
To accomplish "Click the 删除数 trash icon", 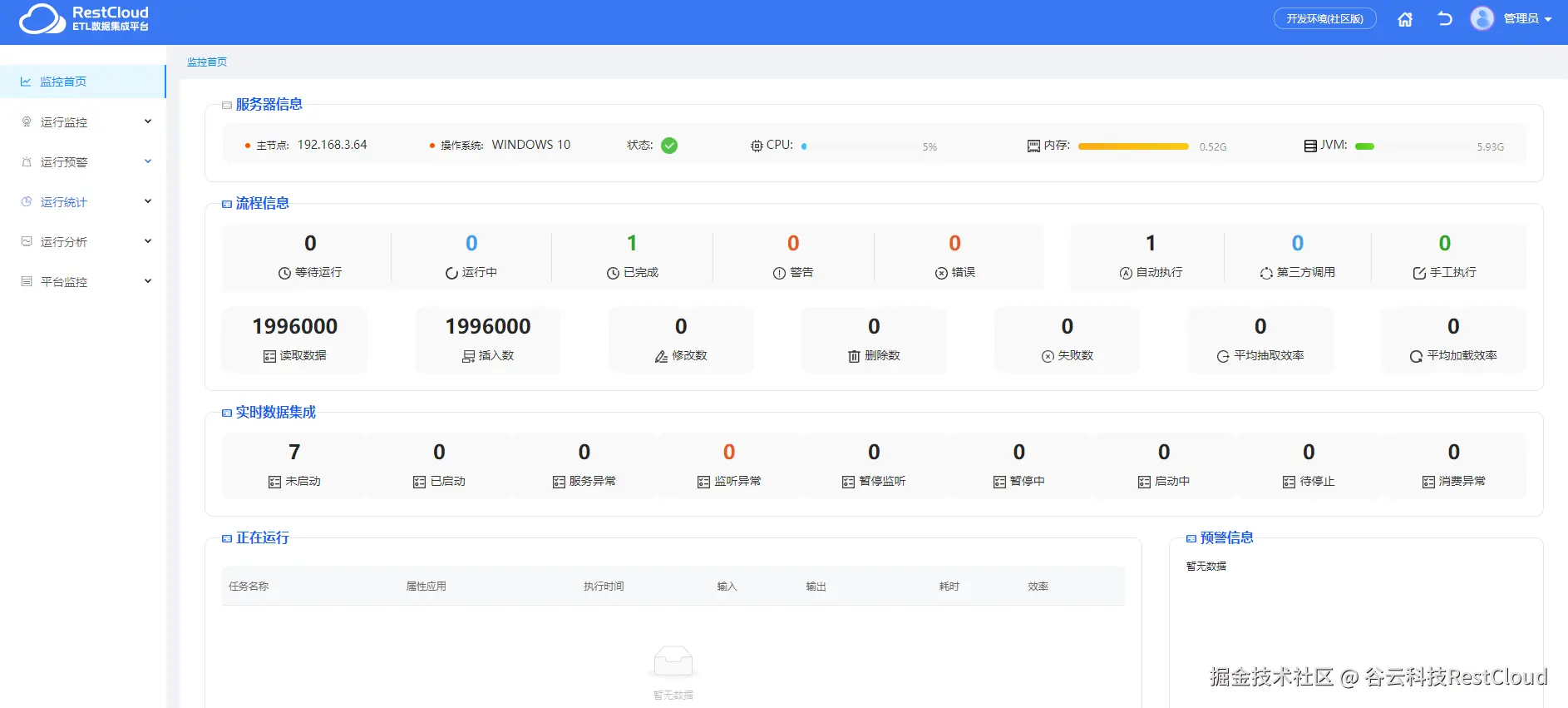I will click(854, 356).
